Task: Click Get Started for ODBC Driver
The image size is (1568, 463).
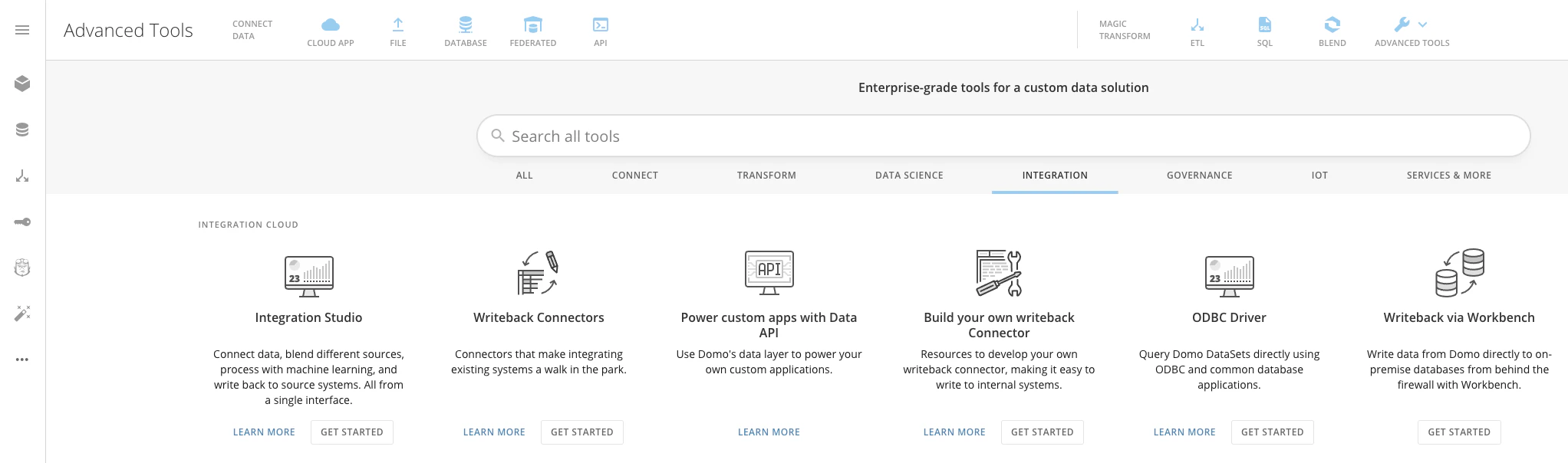Action: 1273,432
